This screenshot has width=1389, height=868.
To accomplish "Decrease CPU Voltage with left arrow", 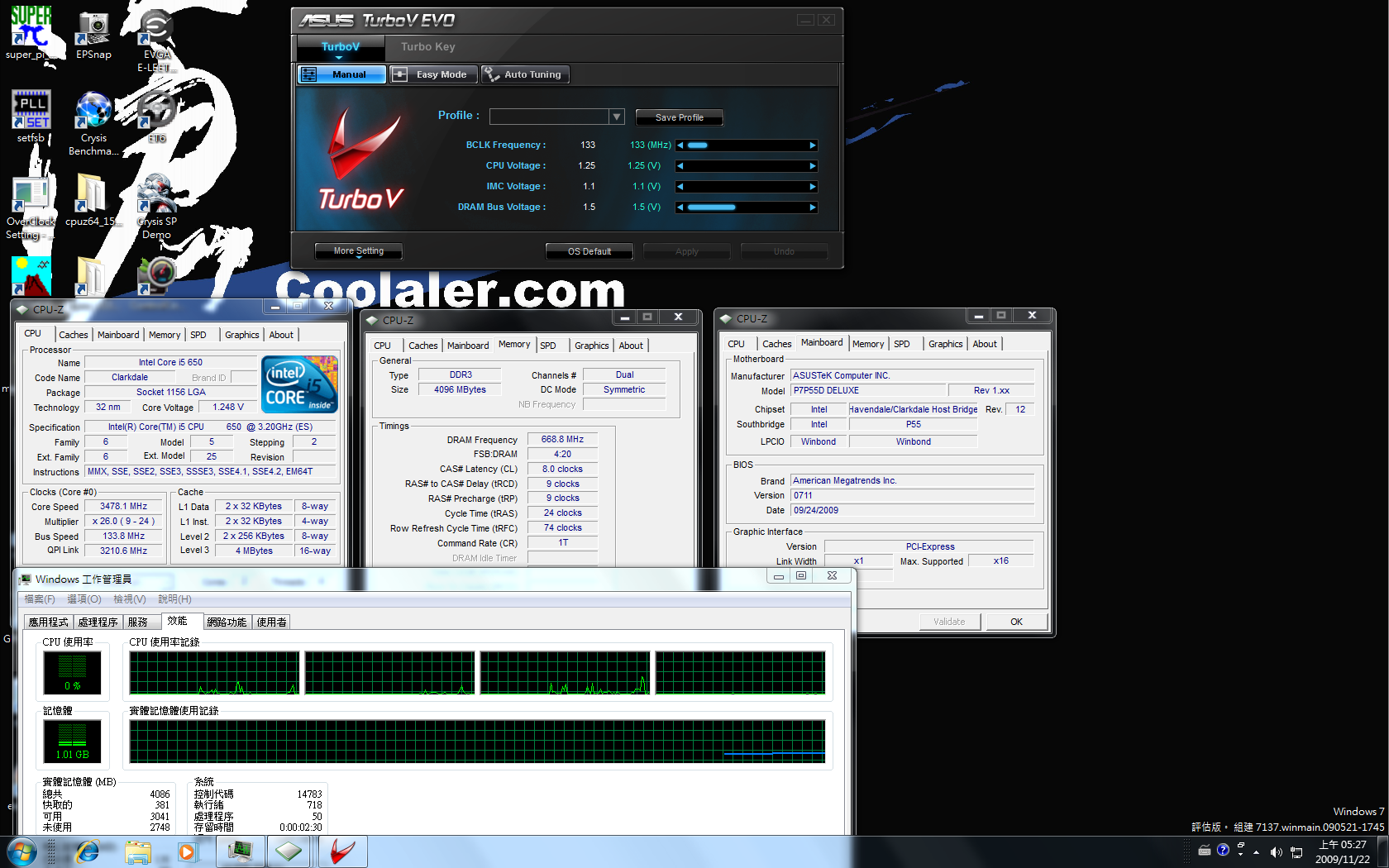I will click(680, 166).
